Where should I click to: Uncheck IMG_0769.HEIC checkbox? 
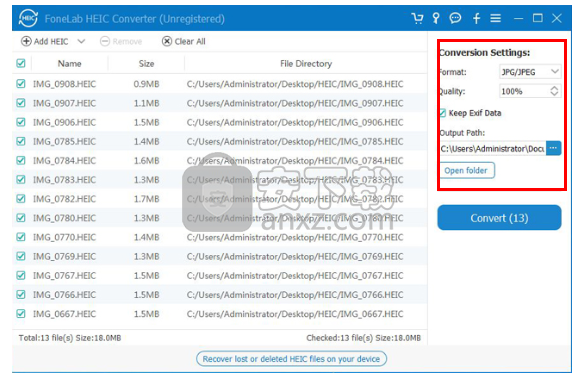pos(21,256)
